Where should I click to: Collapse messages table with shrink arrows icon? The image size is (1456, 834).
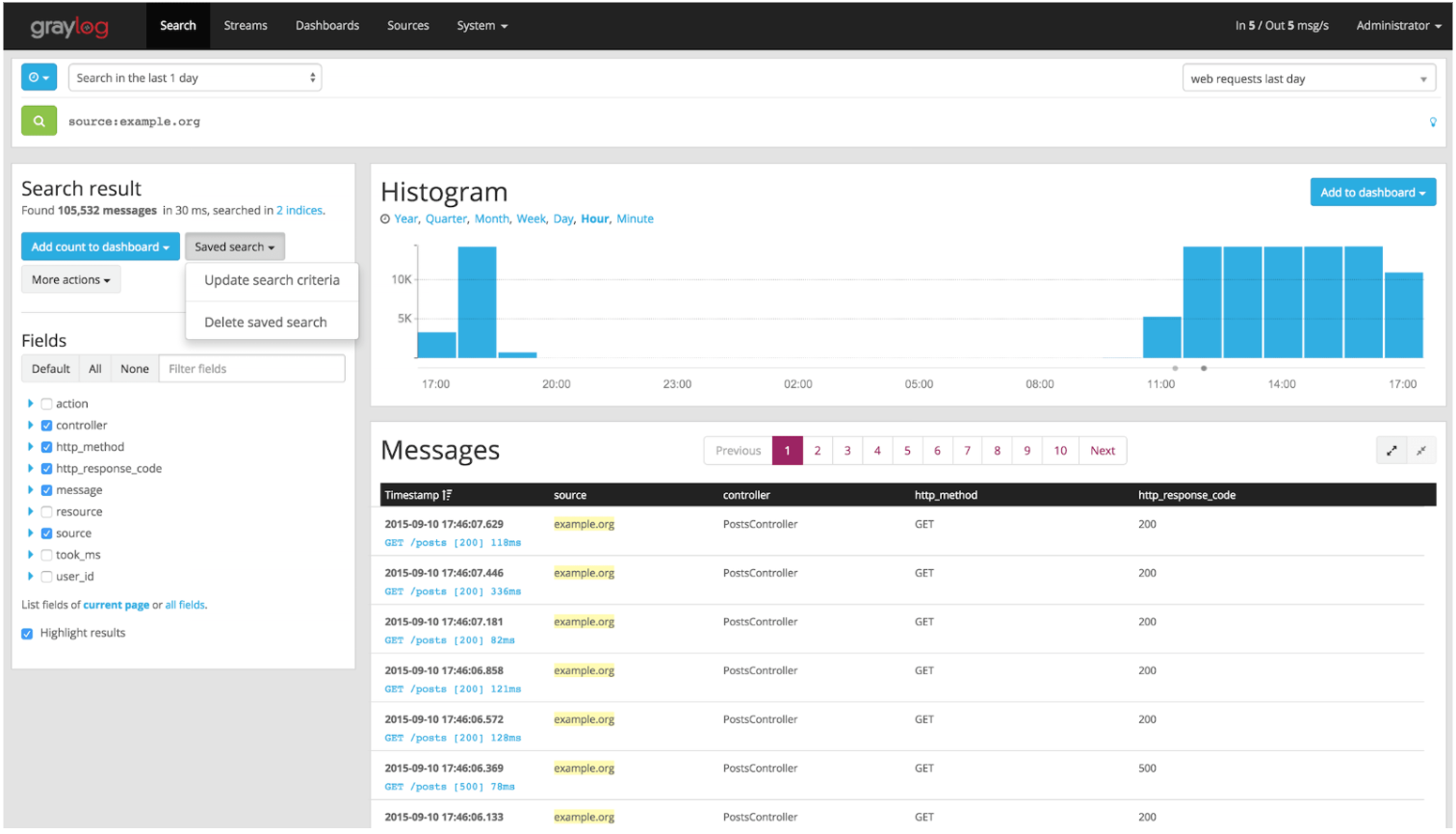tap(1421, 450)
